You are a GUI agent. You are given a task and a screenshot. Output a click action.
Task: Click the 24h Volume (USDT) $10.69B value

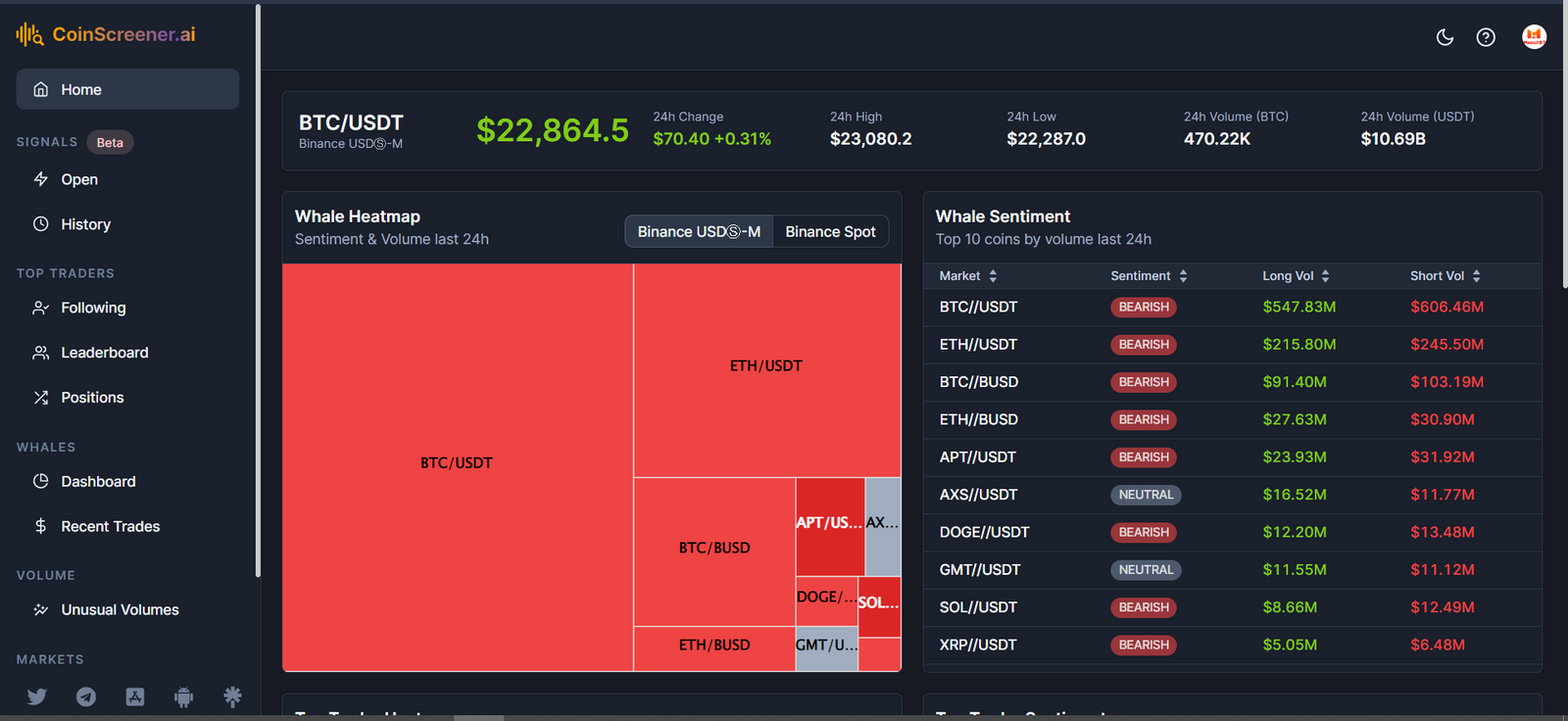tap(1393, 139)
